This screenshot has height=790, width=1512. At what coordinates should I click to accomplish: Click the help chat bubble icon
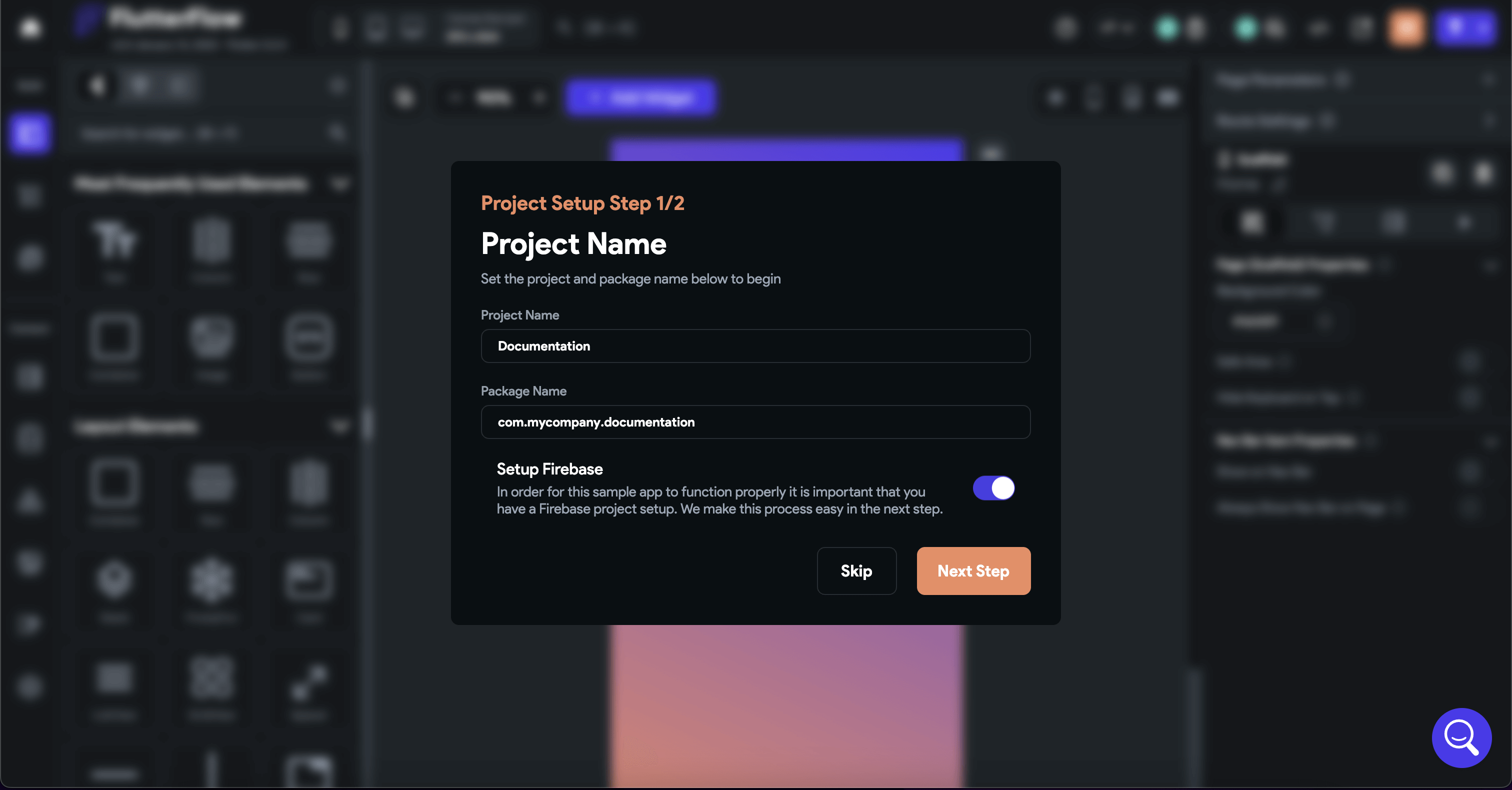click(x=1462, y=738)
